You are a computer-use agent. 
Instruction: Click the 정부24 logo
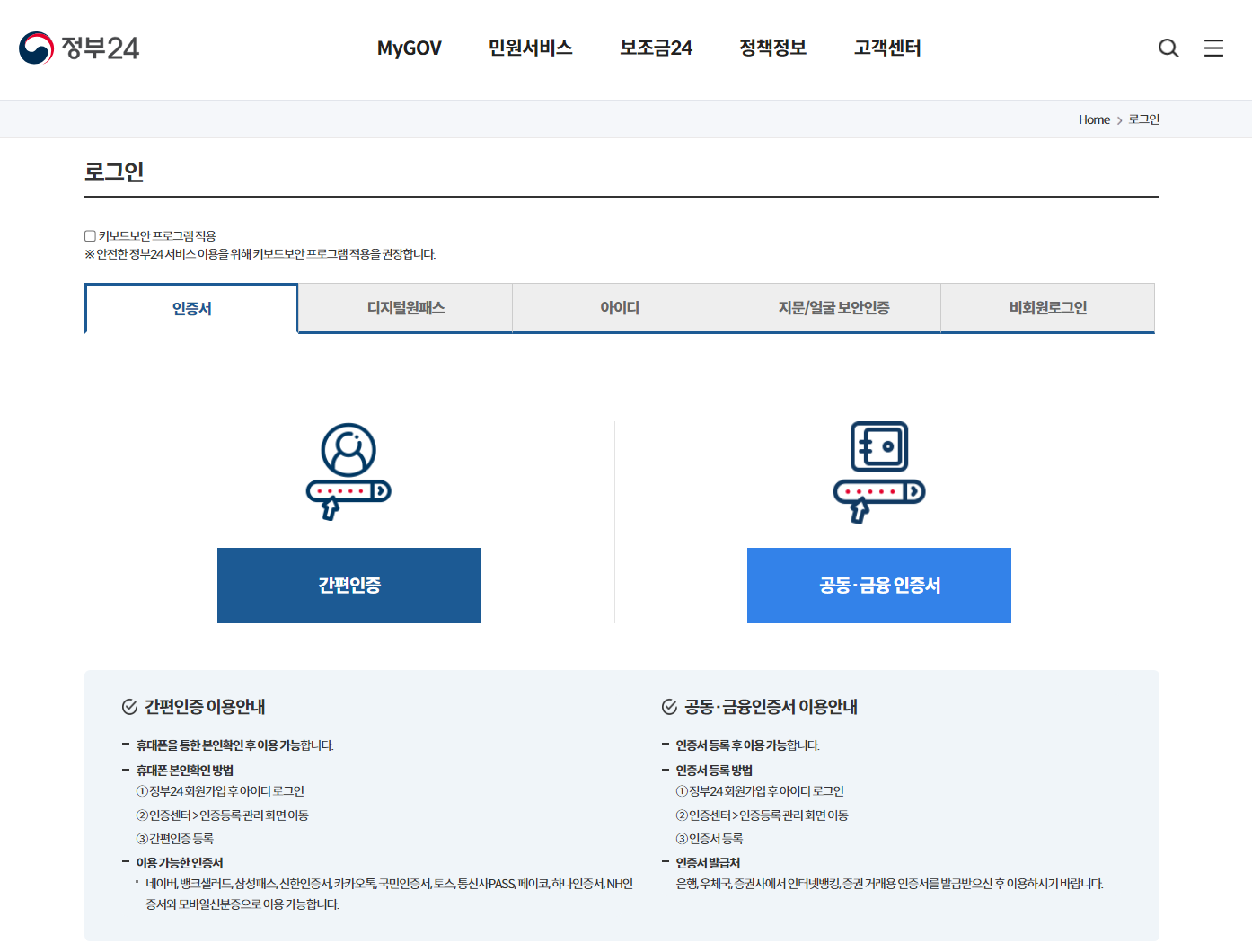point(79,48)
